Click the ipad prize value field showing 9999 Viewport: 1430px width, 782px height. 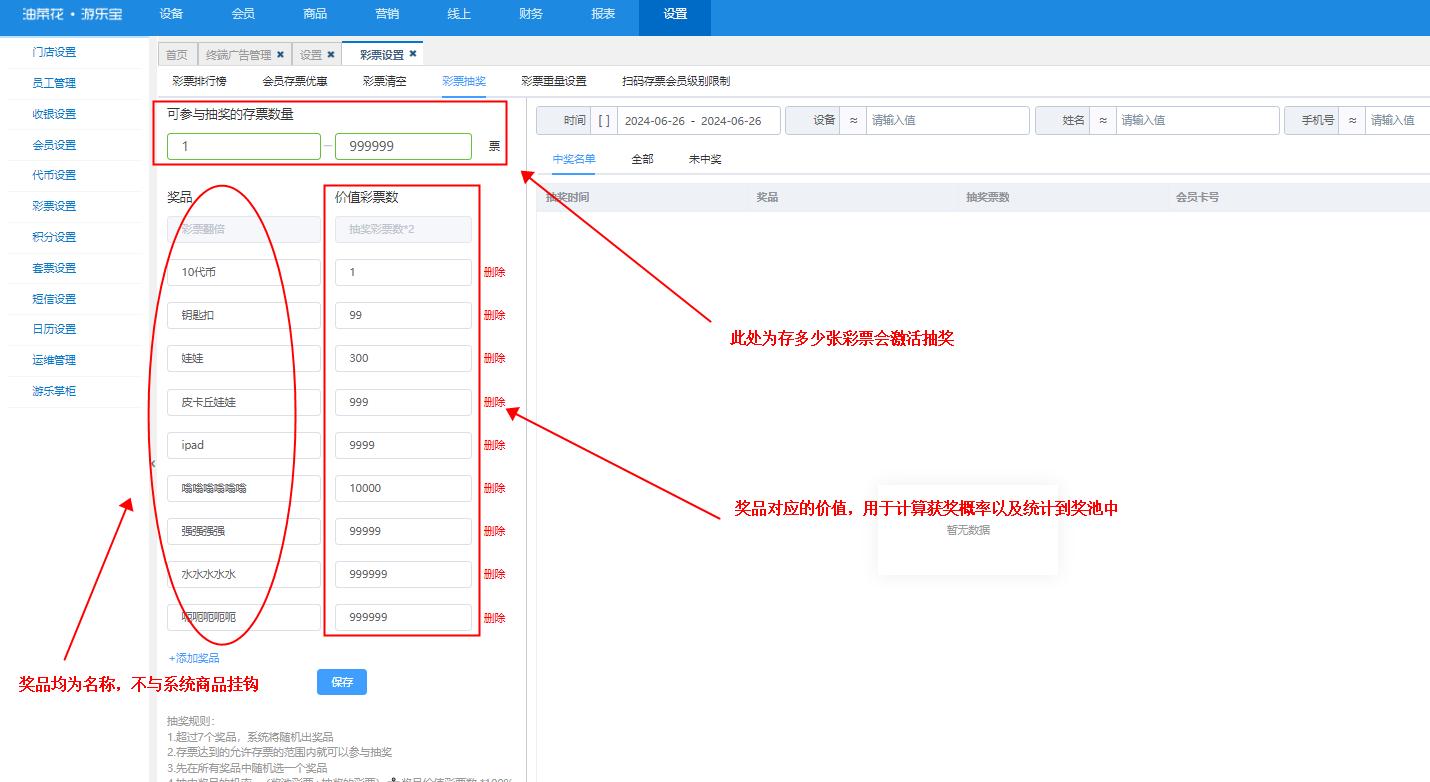403,445
